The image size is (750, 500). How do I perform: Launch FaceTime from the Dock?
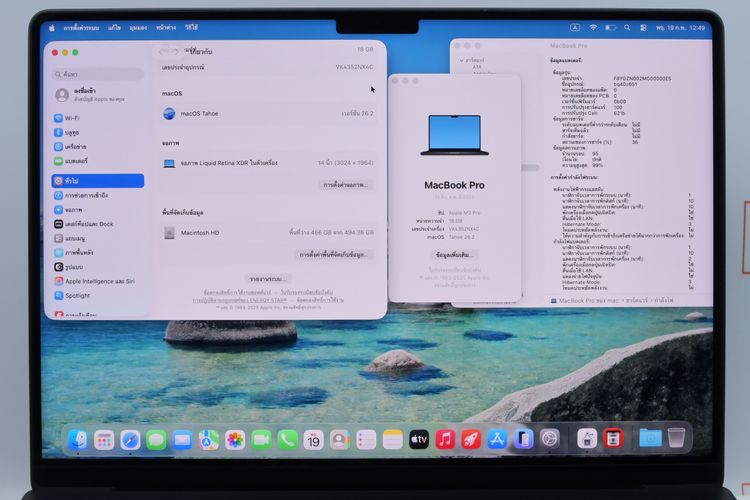coord(261,439)
